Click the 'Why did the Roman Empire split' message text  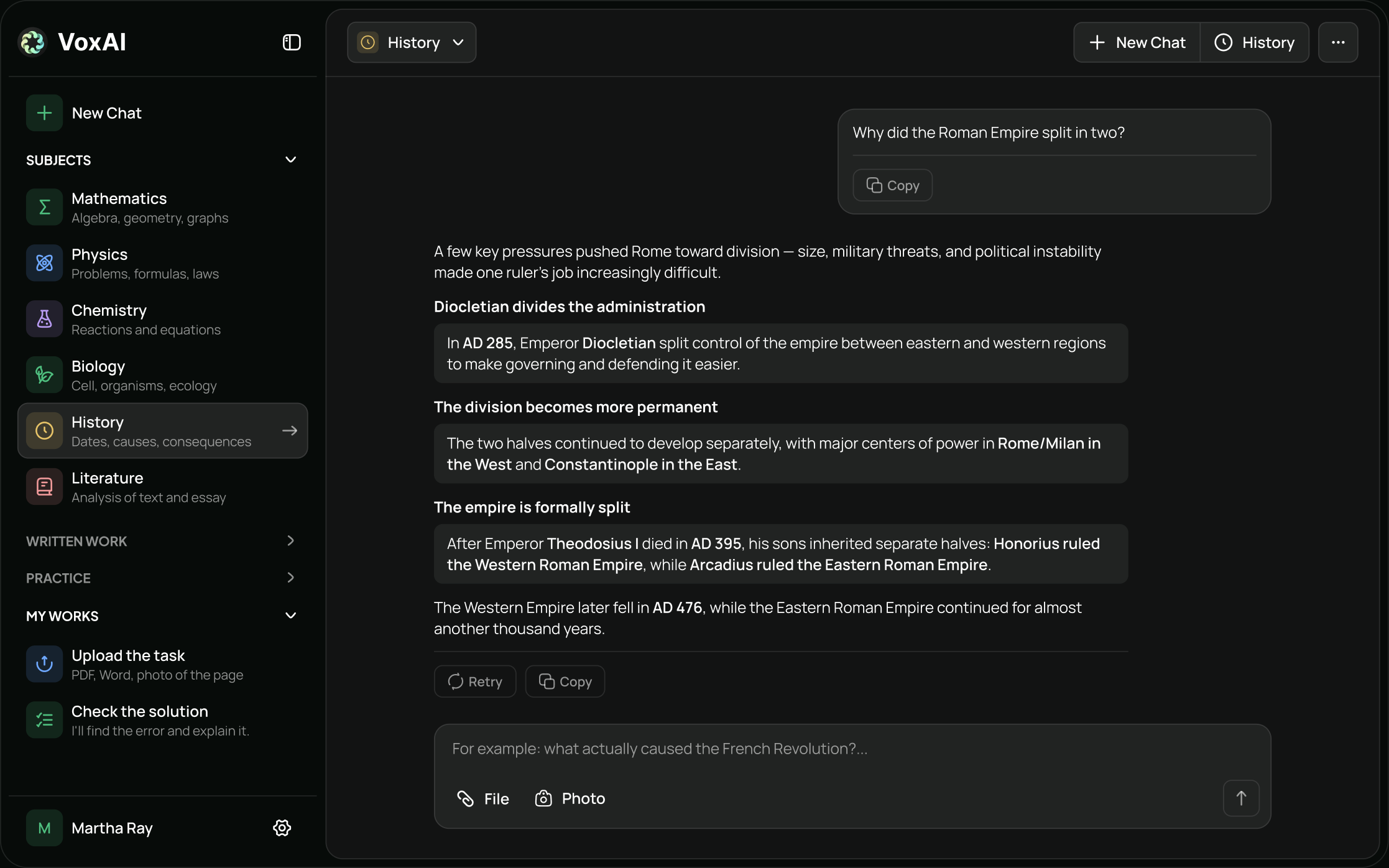pyautogui.click(x=989, y=132)
